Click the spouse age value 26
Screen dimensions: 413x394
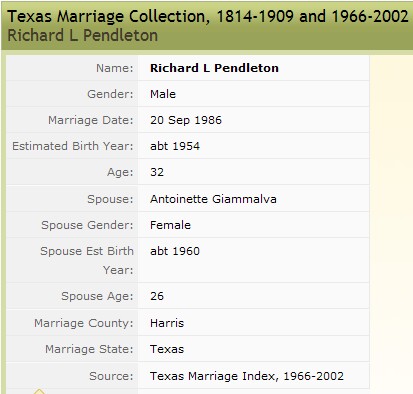[157, 296]
